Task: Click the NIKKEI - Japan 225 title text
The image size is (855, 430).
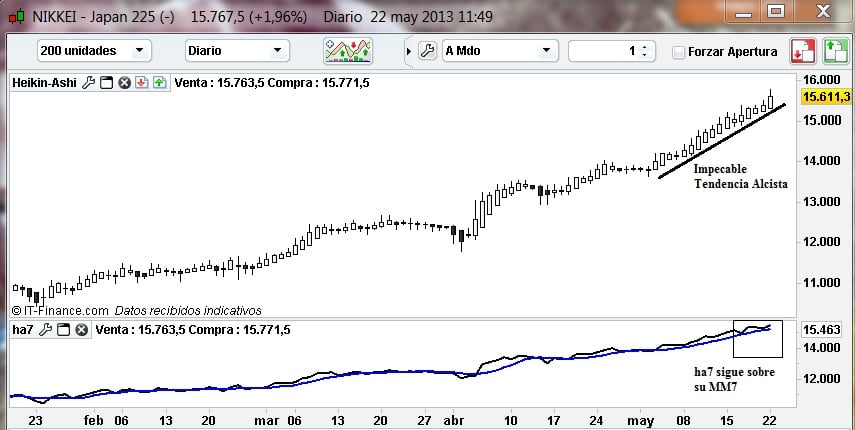Action: pos(103,17)
